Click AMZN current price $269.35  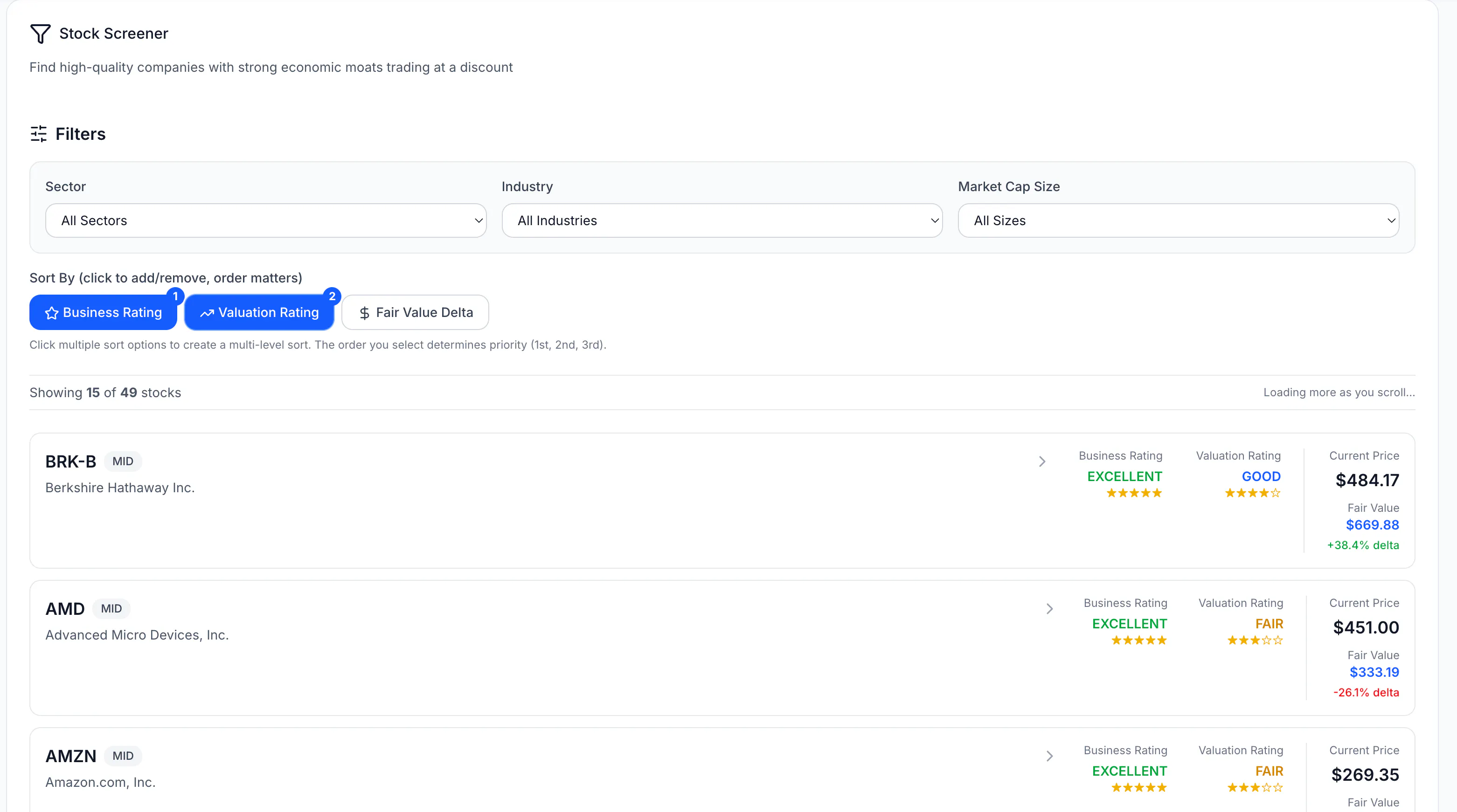coord(1366,775)
